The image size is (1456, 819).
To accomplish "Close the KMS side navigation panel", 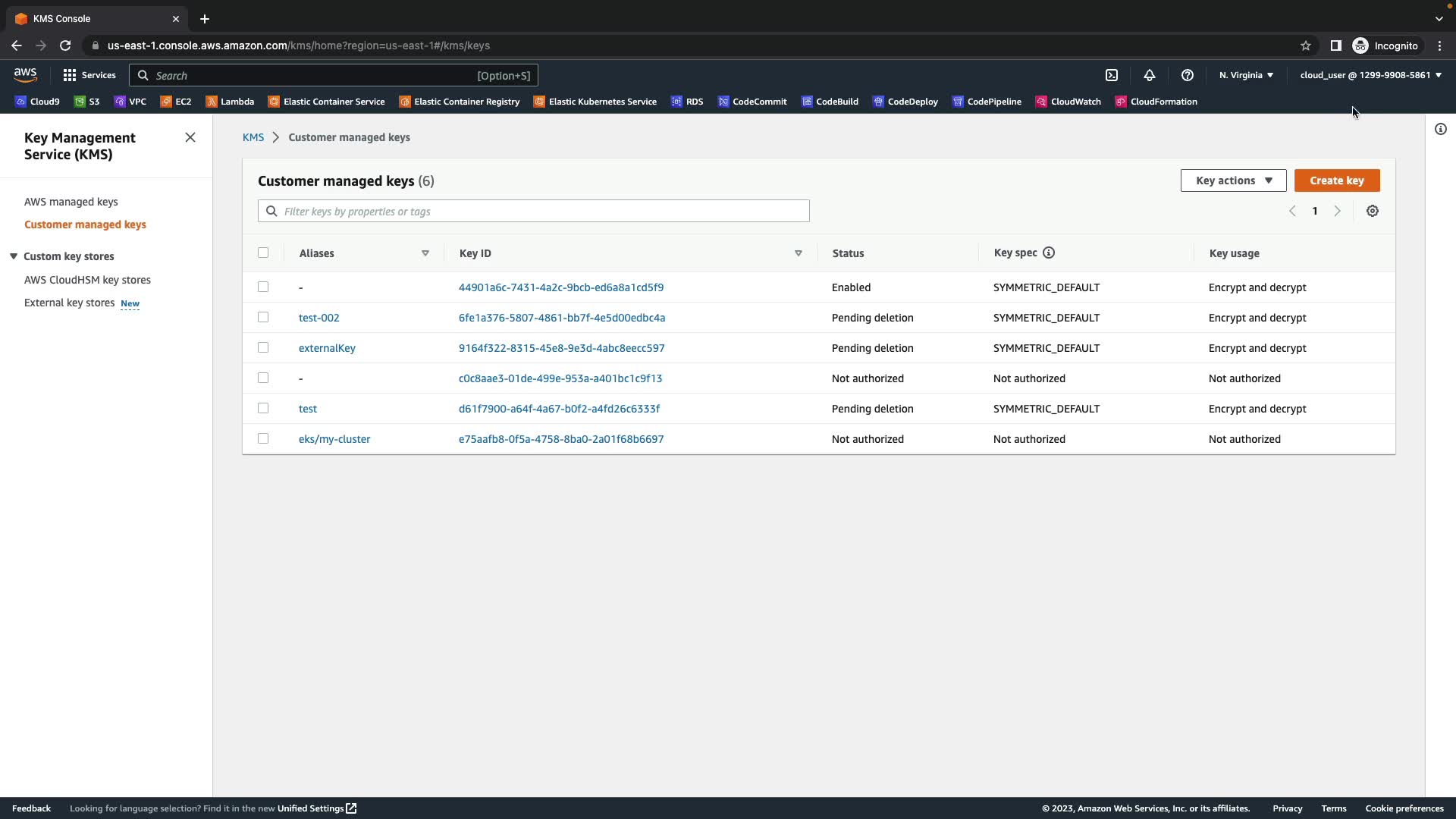I will click(x=190, y=137).
